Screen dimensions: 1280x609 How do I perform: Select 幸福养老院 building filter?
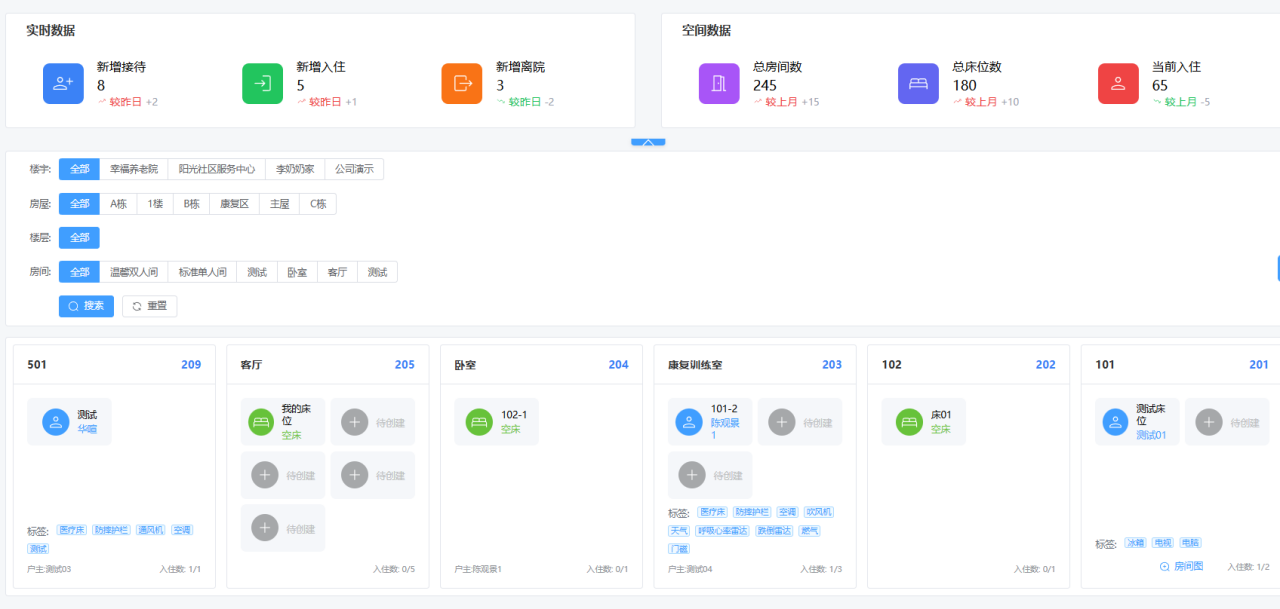click(134, 169)
